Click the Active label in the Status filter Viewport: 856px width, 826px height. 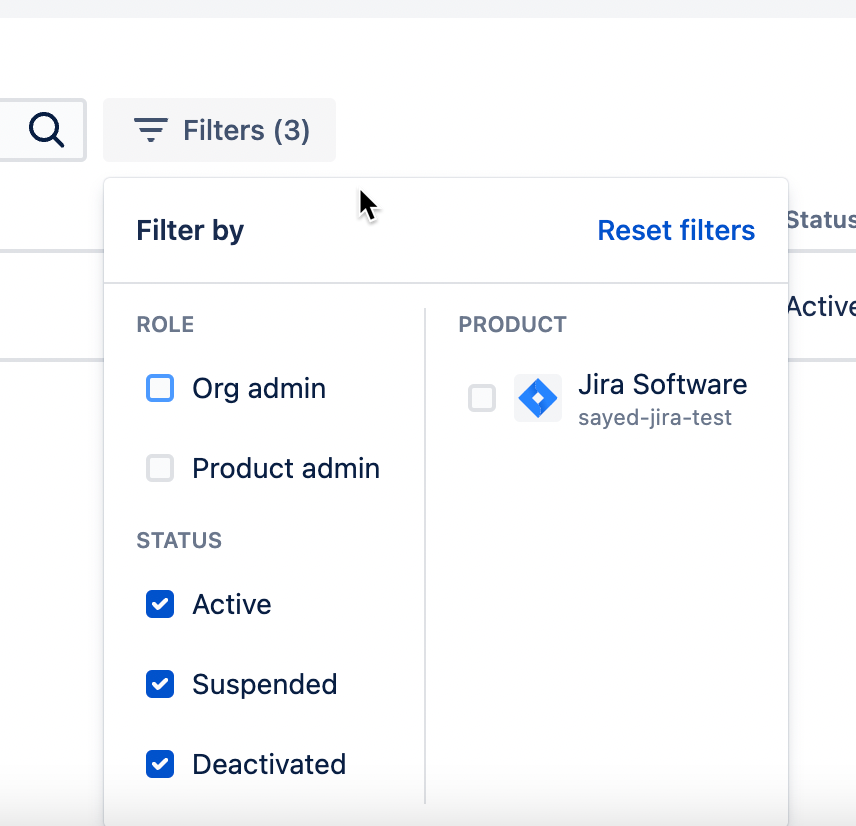pyautogui.click(x=232, y=604)
